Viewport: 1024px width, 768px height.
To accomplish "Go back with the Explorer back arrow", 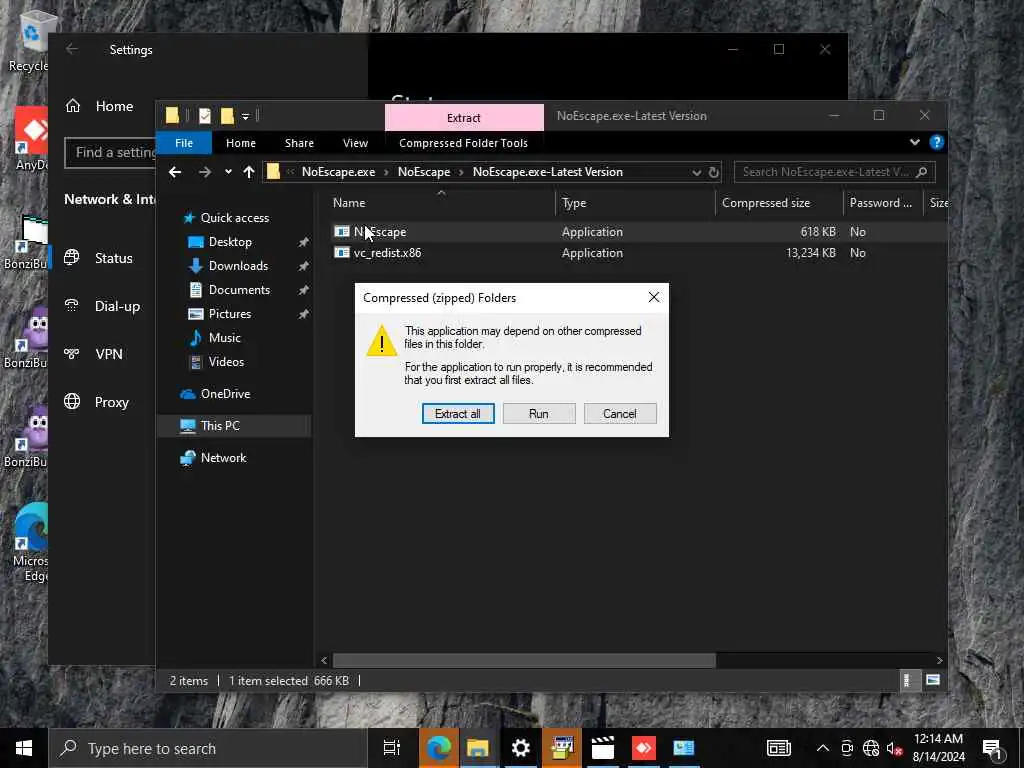I will [x=175, y=172].
